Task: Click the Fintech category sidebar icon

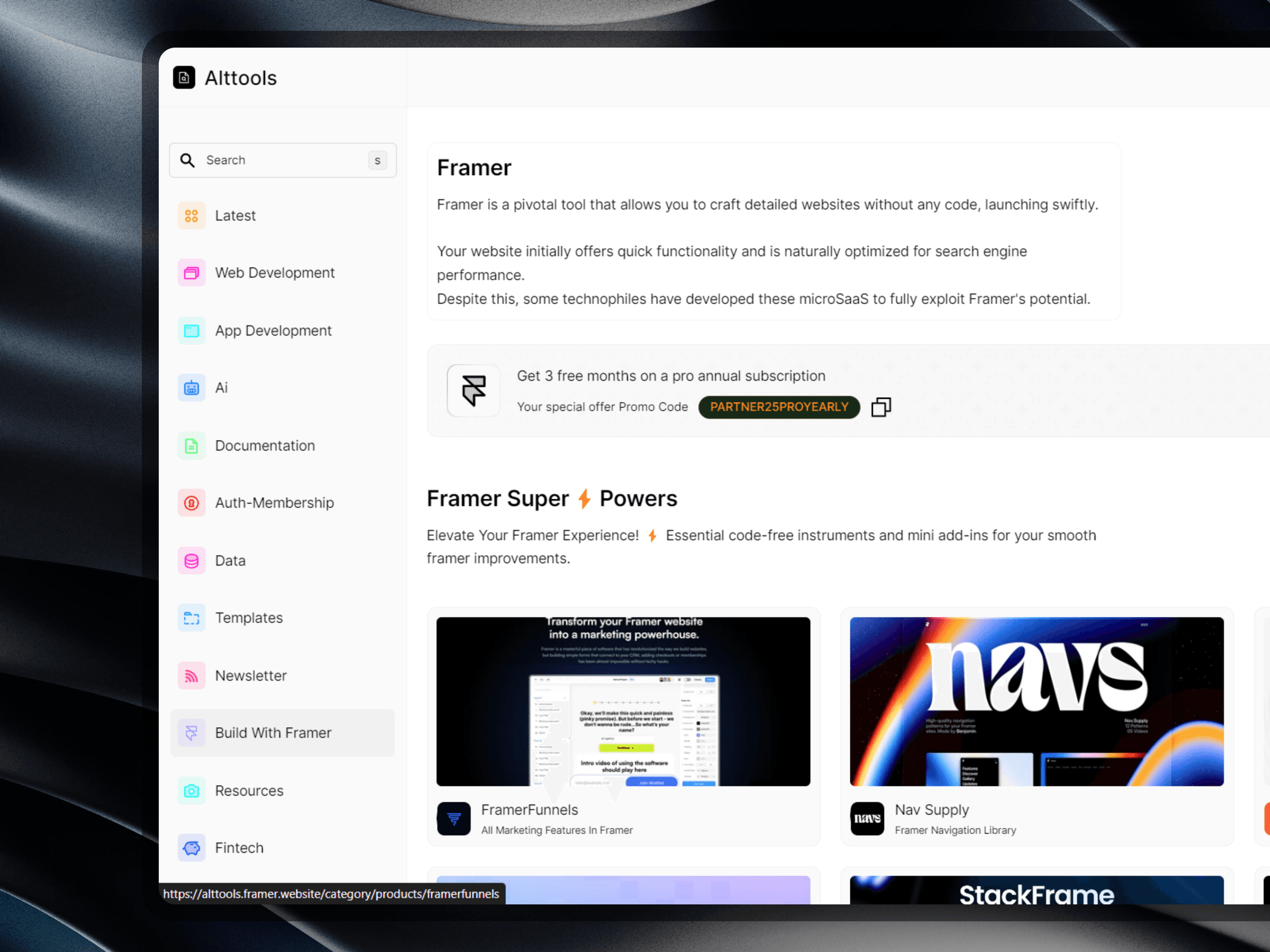Action: coord(192,847)
